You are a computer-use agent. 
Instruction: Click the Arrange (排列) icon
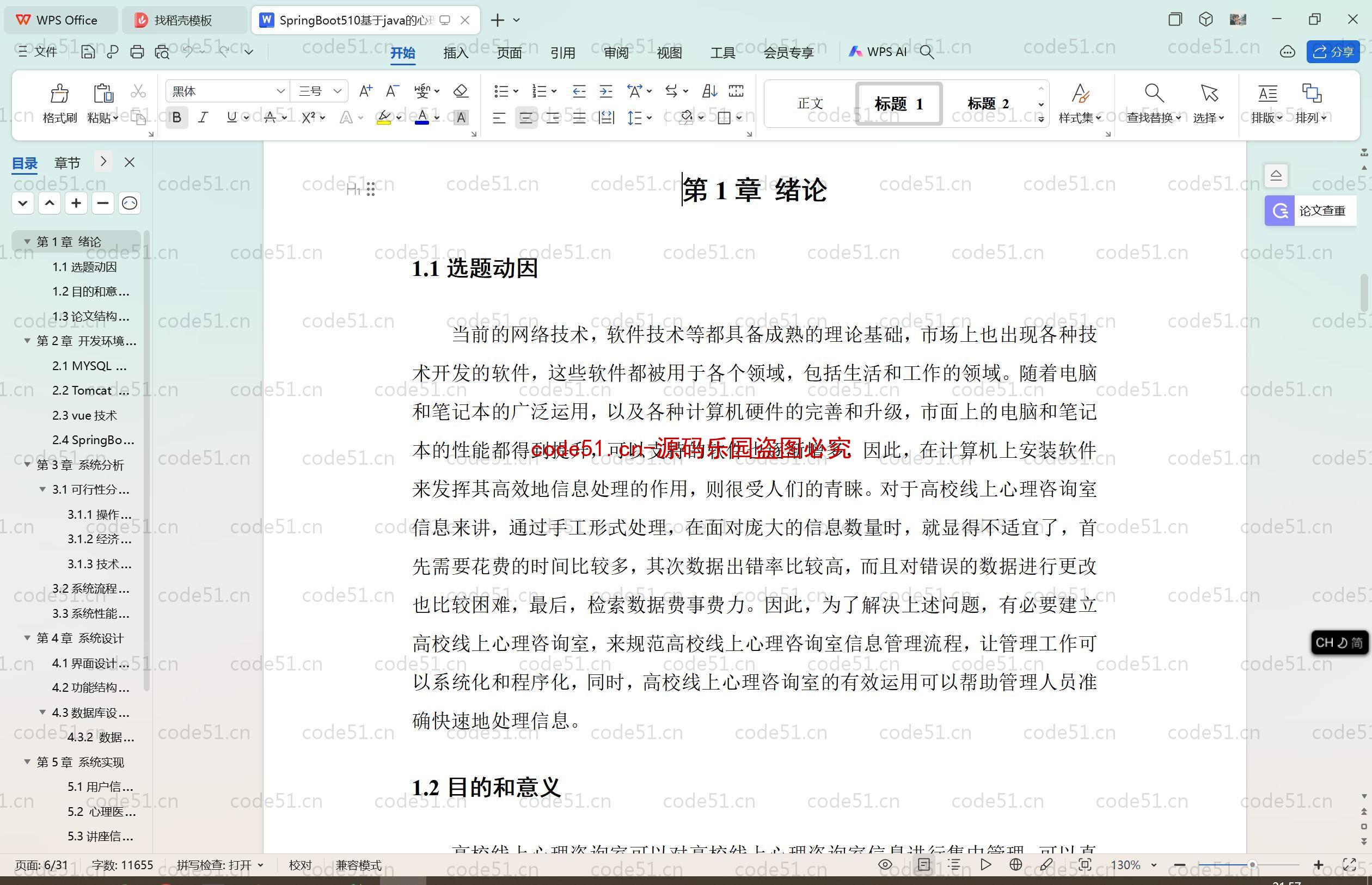[x=1311, y=93]
